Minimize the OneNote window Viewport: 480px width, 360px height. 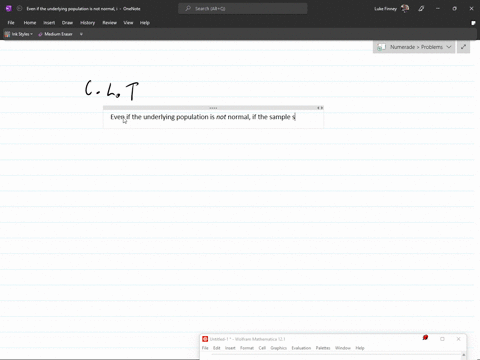(438, 9)
